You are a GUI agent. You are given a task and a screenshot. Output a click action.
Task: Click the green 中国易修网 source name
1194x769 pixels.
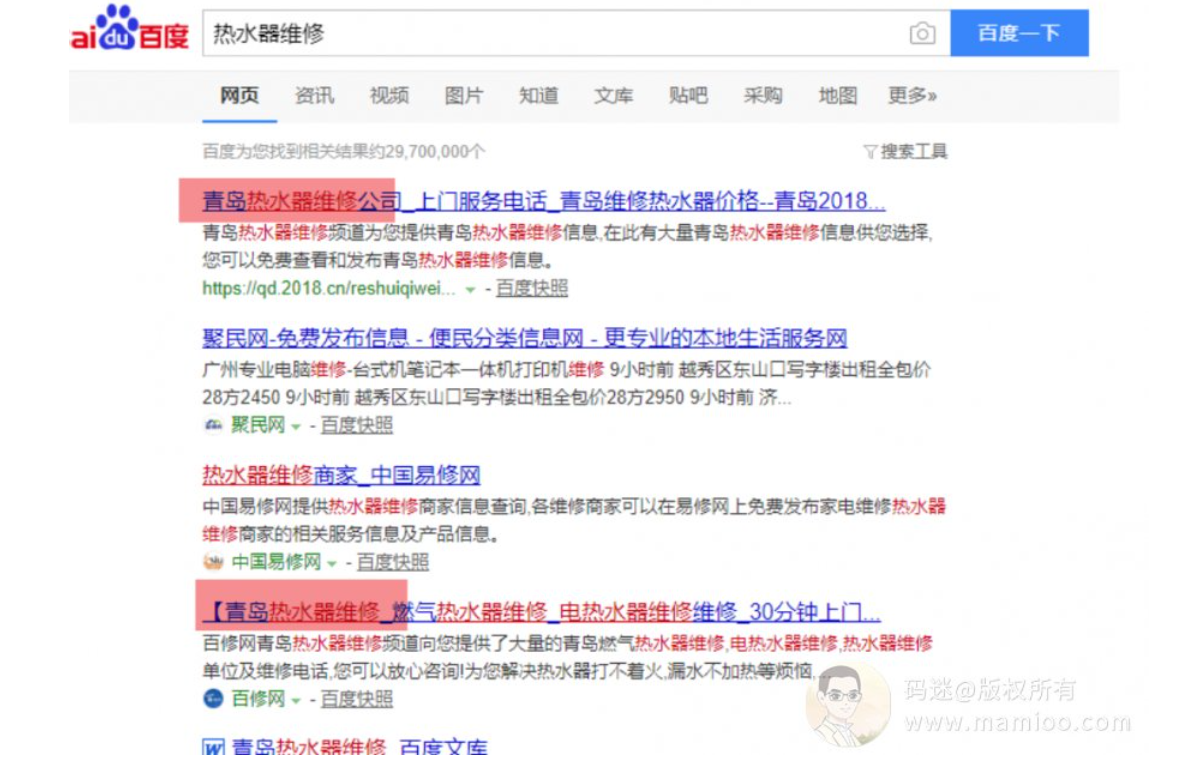point(276,562)
